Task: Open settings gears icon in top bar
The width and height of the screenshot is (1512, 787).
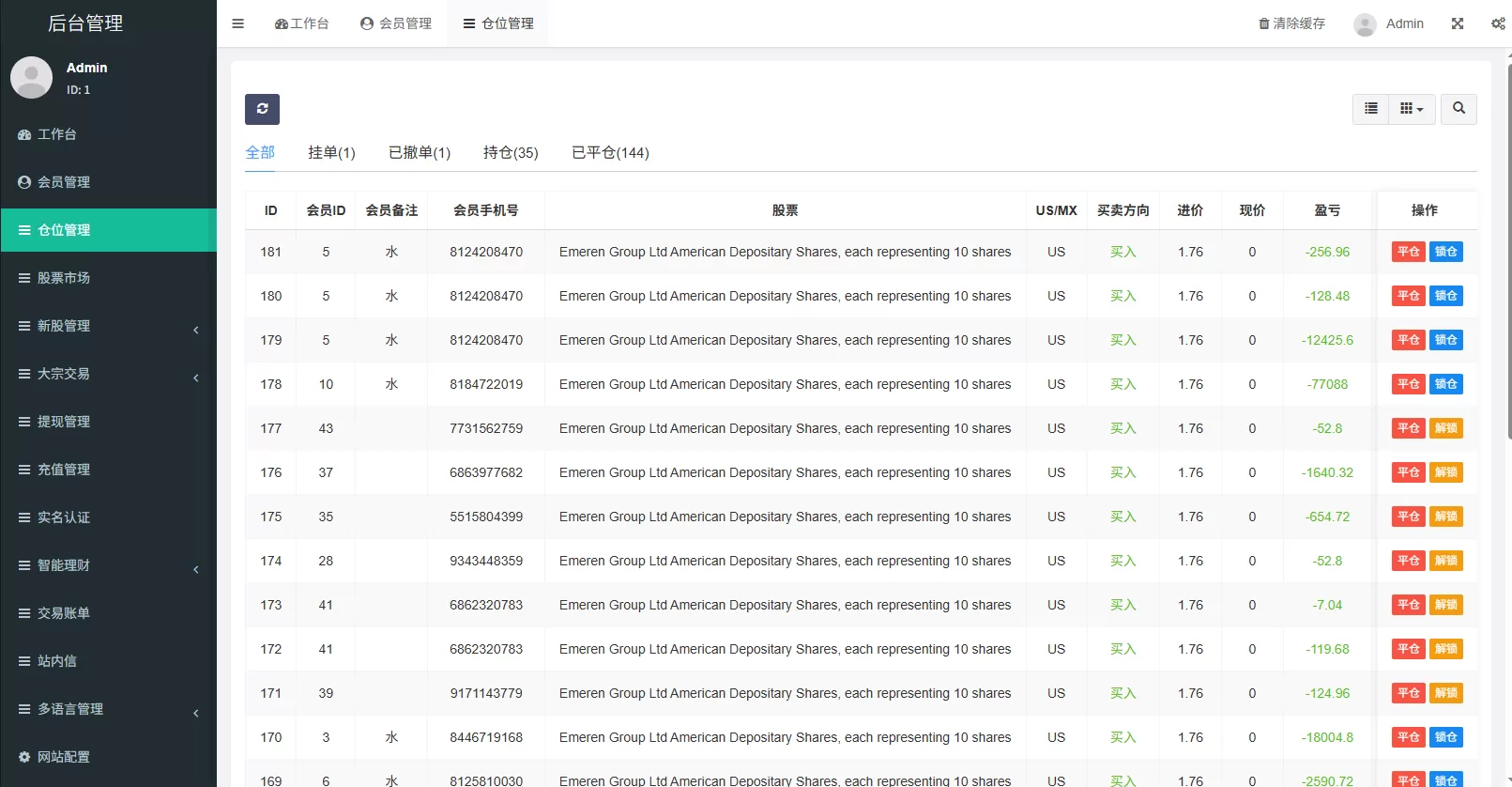Action: (1498, 23)
